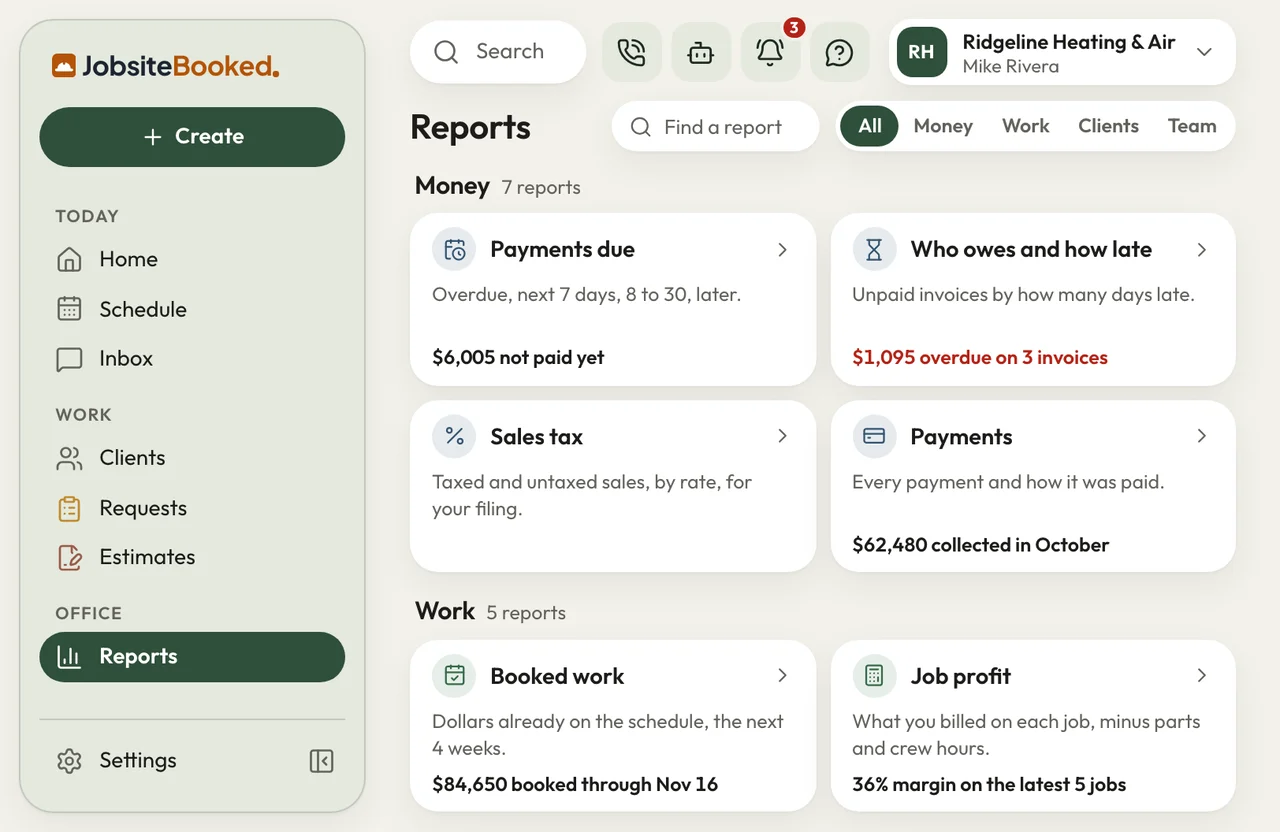Click the RH company avatar
Viewport: 1280px width, 832px height.
pyautogui.click(x=921, y=52)
